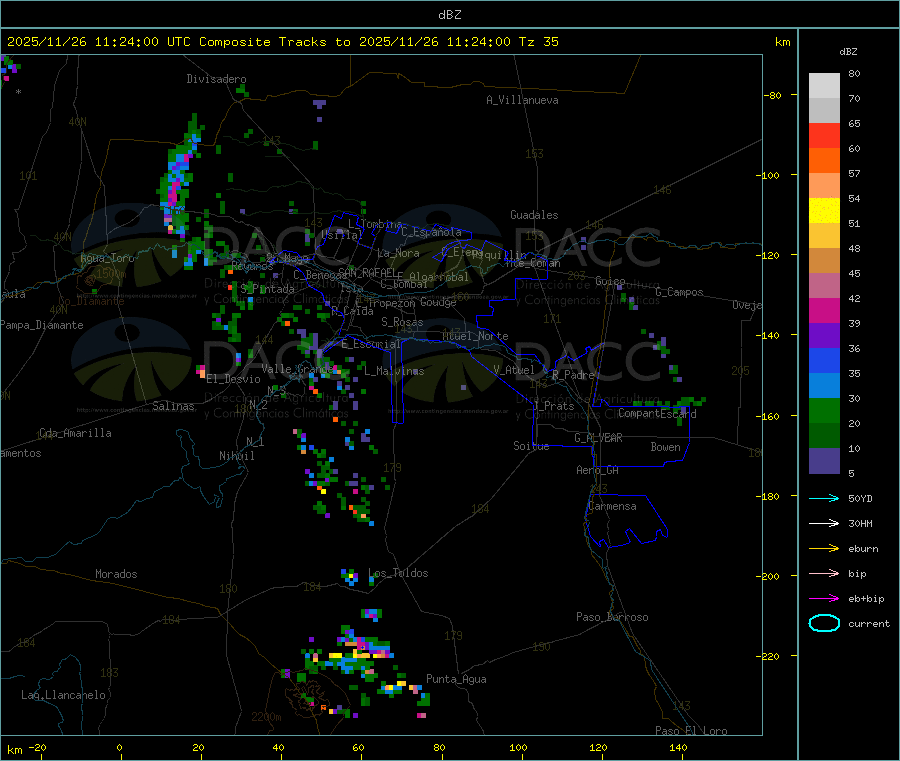This screenshot has height=761, width=900.
Task: Click the 'La_Nora' map label
Action: pyautogui.click(x=398, y=253)
